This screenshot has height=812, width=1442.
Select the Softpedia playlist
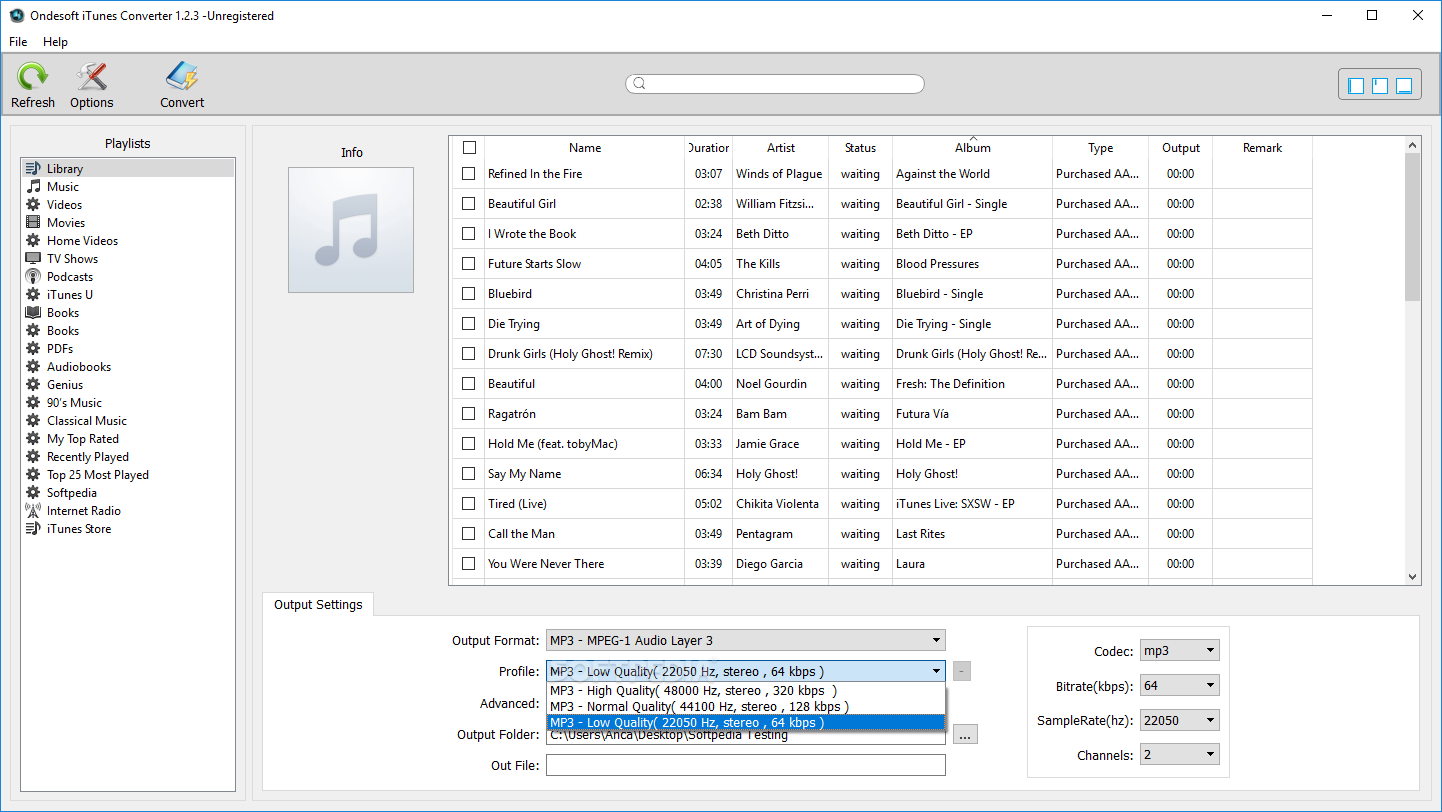coord(128,493)
